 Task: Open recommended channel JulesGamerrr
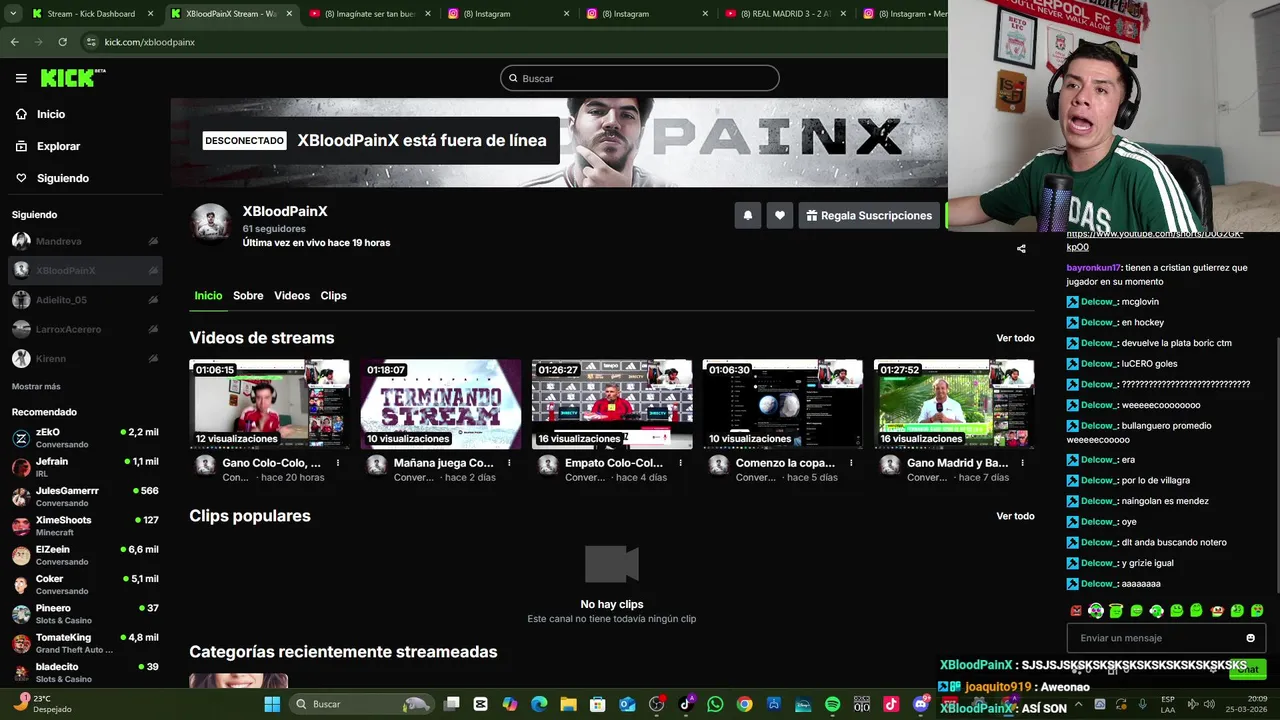85,497
